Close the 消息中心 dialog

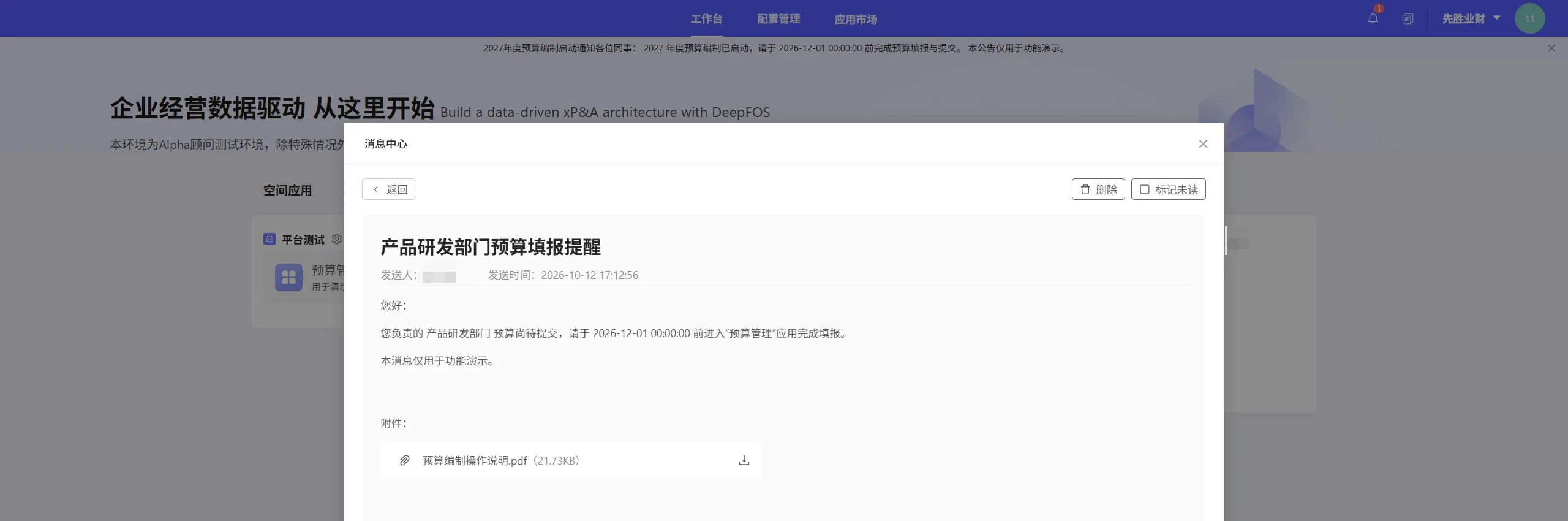click(1203, 144)
